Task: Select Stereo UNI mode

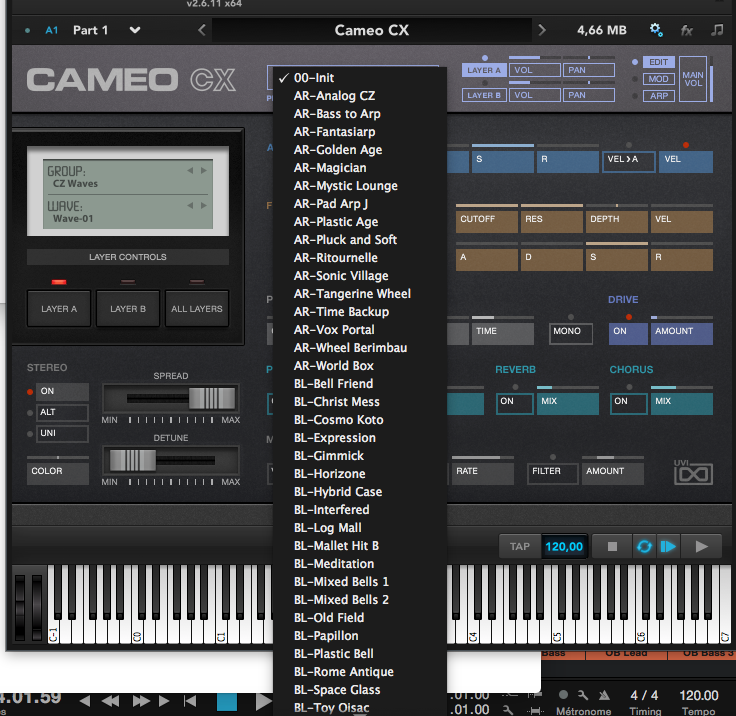Action: (x=62, y=433)
